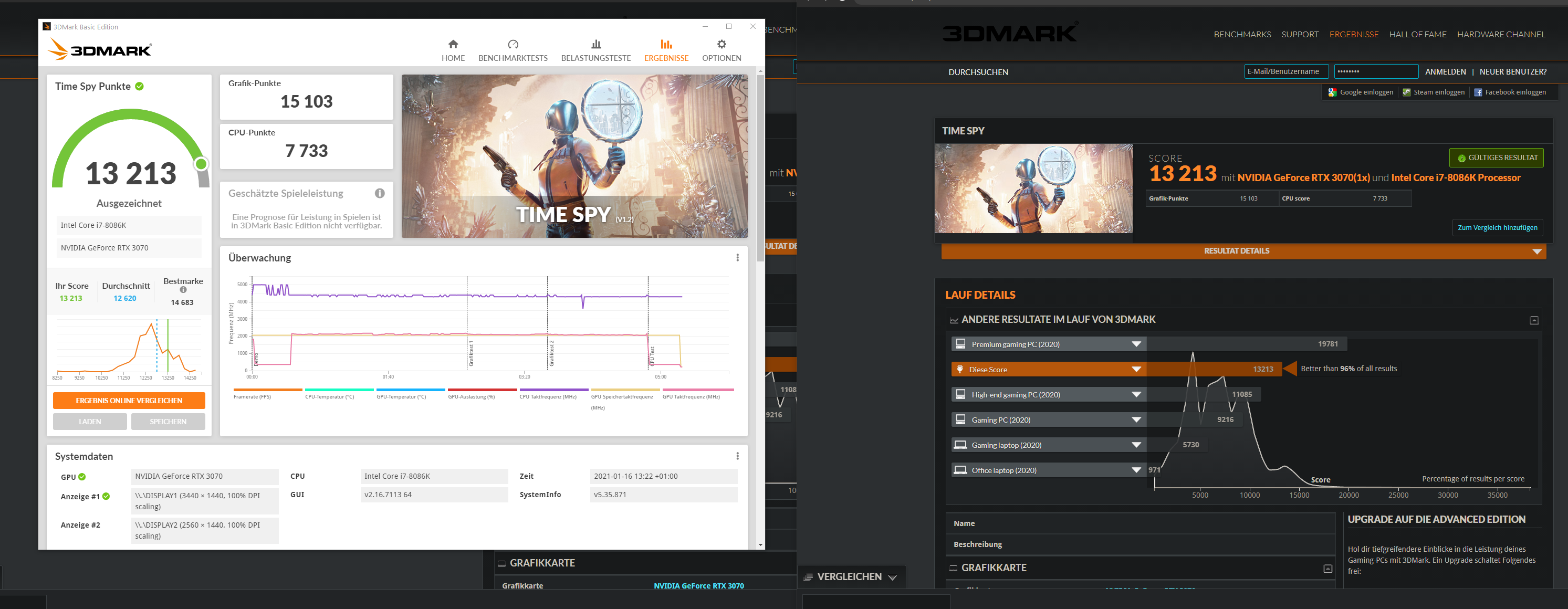The image size is (1568, 609).
Task: Open Systemdaten three-dot menu
Action: coord(737,456)
